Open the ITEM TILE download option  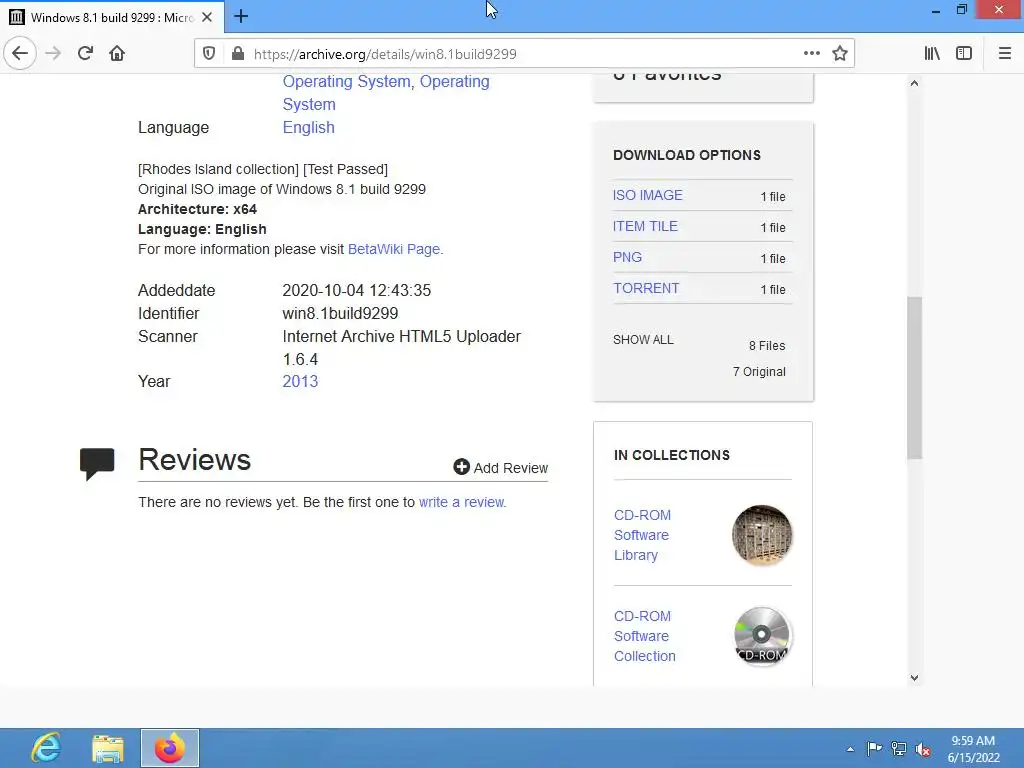coord(645,227)
